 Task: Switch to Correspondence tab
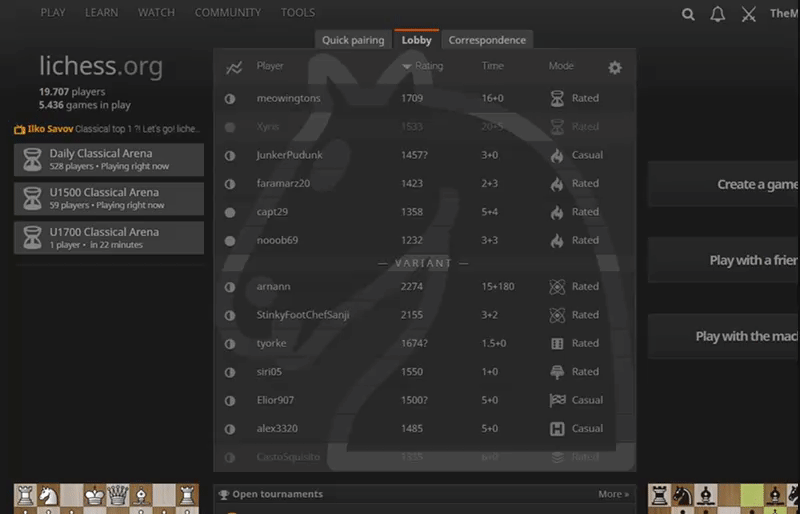tap(487, 40)
